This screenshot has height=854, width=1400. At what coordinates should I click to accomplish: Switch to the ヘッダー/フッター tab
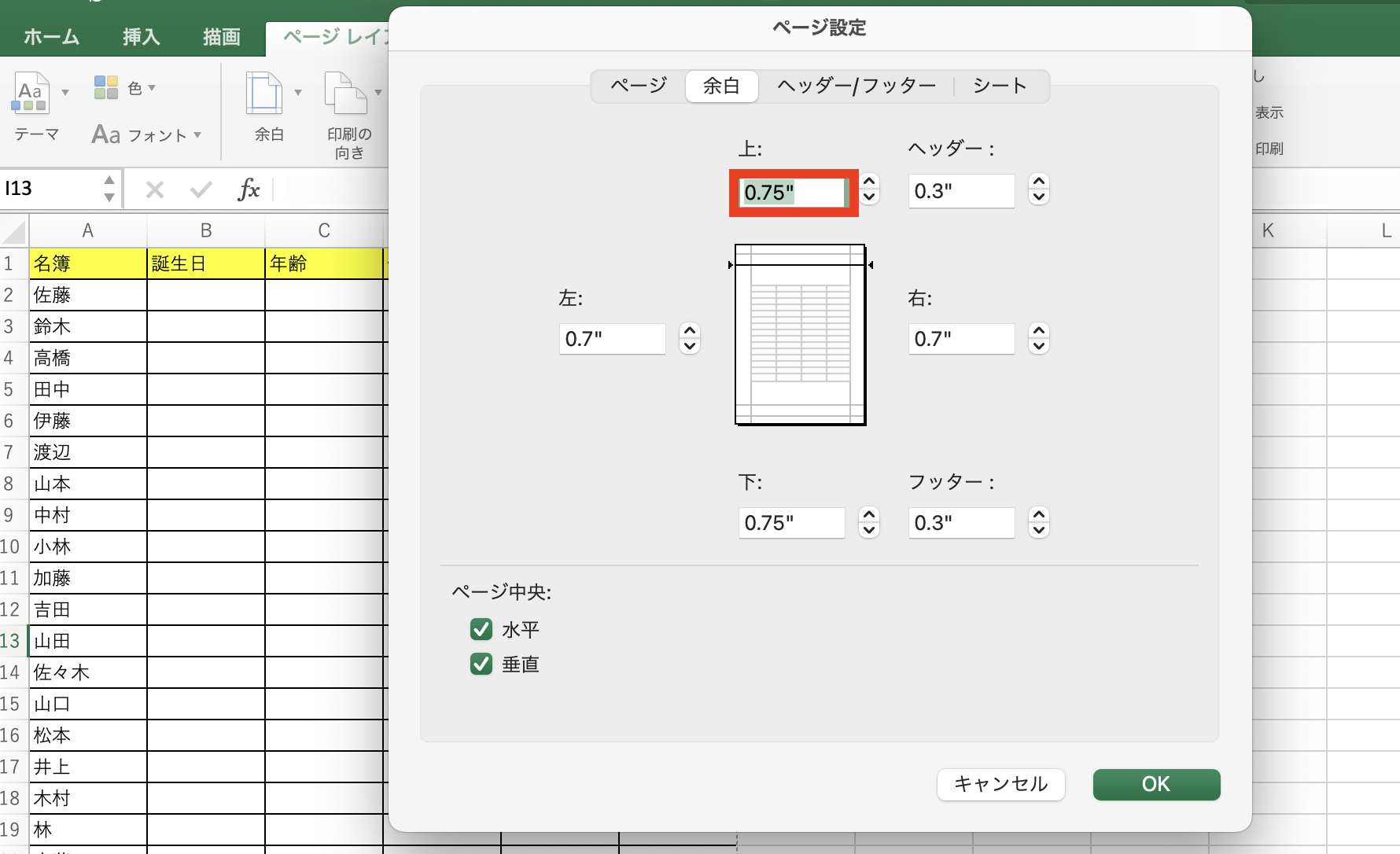856,86
